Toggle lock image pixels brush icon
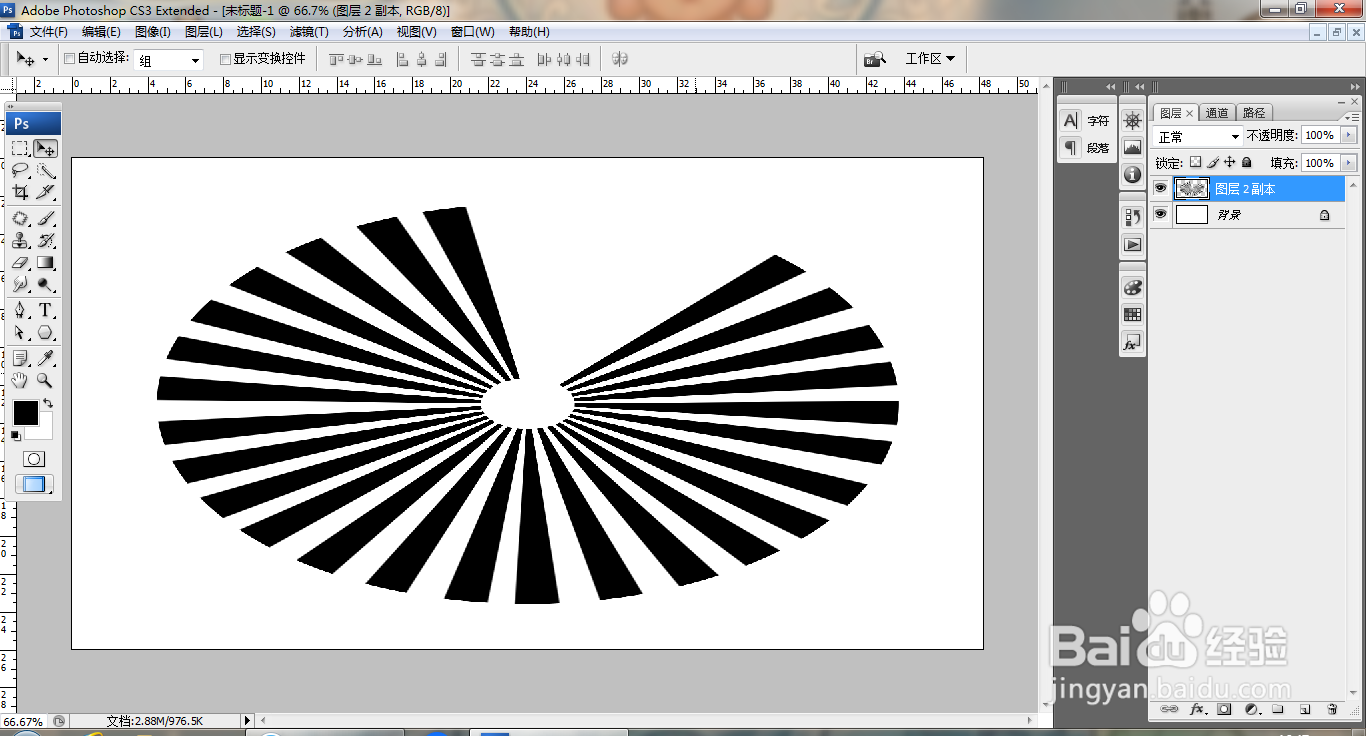Screen dimensions: 1366x736 click(x=1213, y=162)
